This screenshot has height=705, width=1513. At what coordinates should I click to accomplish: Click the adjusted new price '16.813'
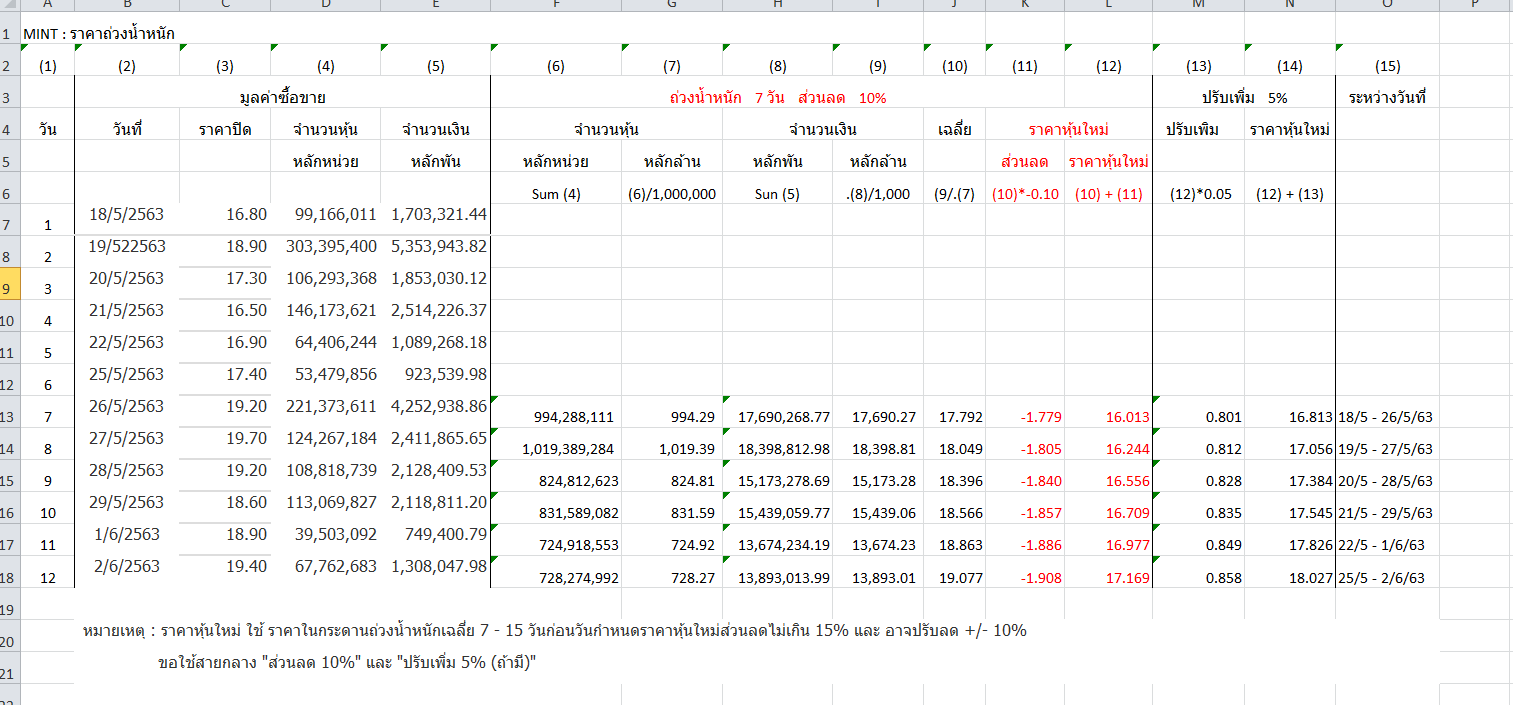click(x=1311, y=418)
